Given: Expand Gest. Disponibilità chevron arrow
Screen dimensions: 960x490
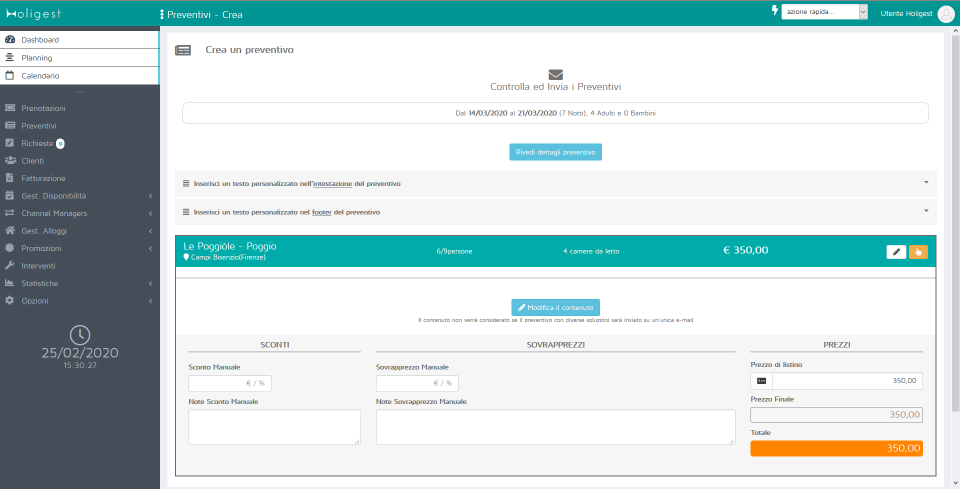Looking at the screenshot, I should (x=151, y=196).
